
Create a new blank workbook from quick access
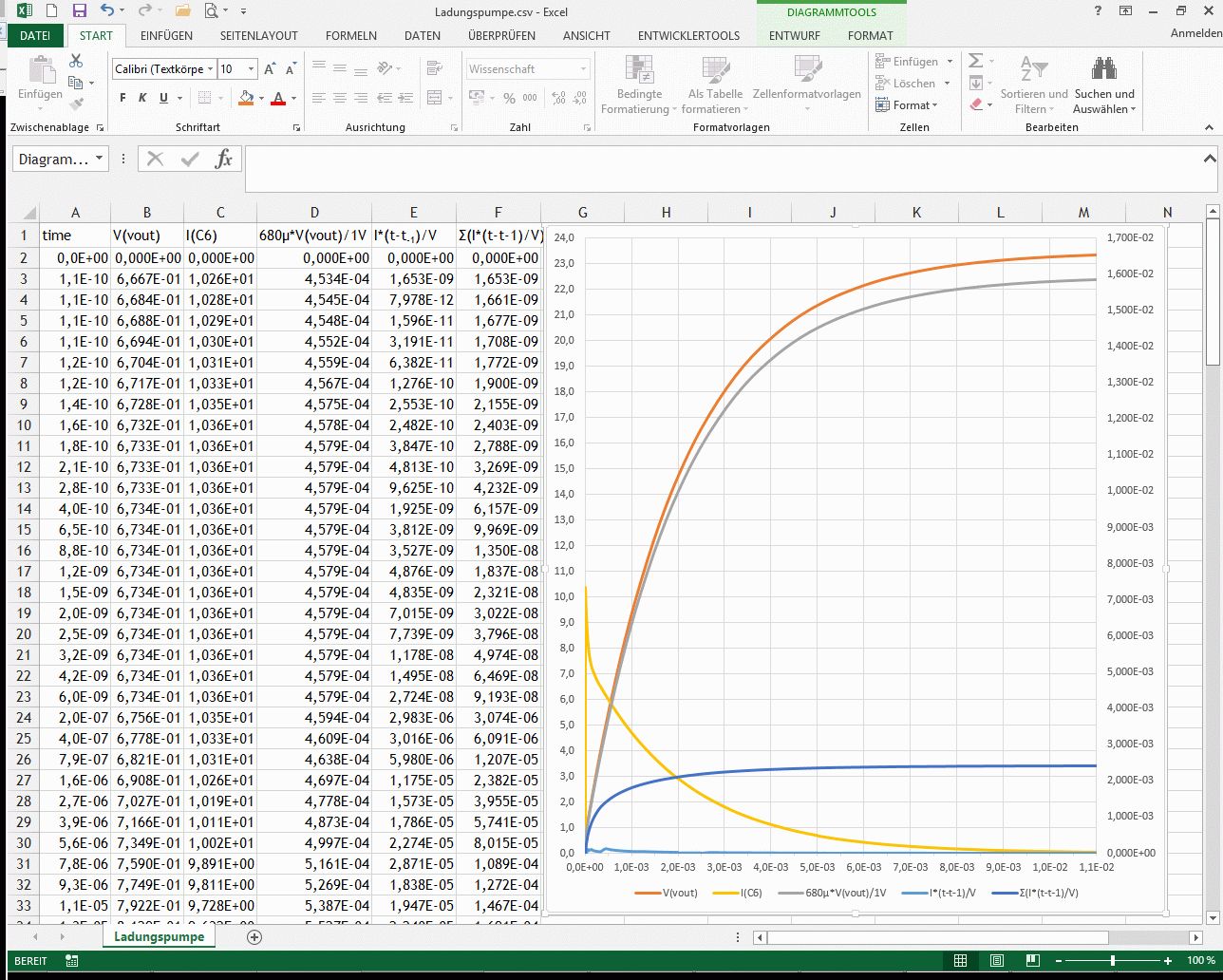pos(50,11)
